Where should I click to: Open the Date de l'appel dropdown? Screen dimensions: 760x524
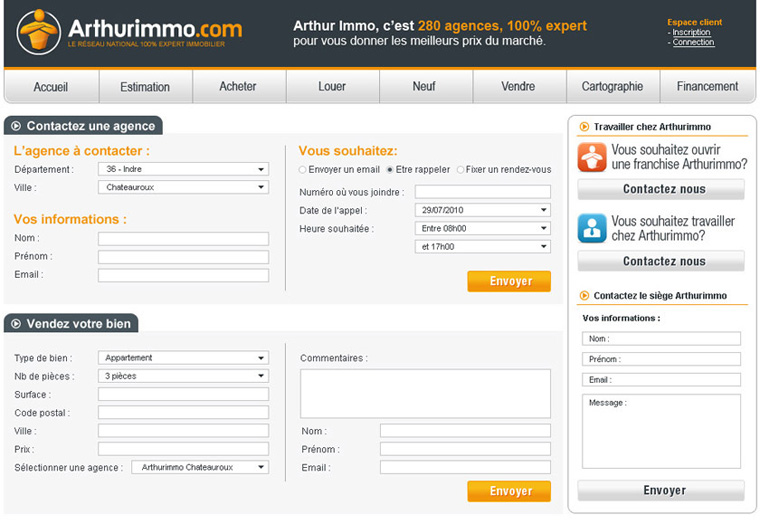point(483,210)
